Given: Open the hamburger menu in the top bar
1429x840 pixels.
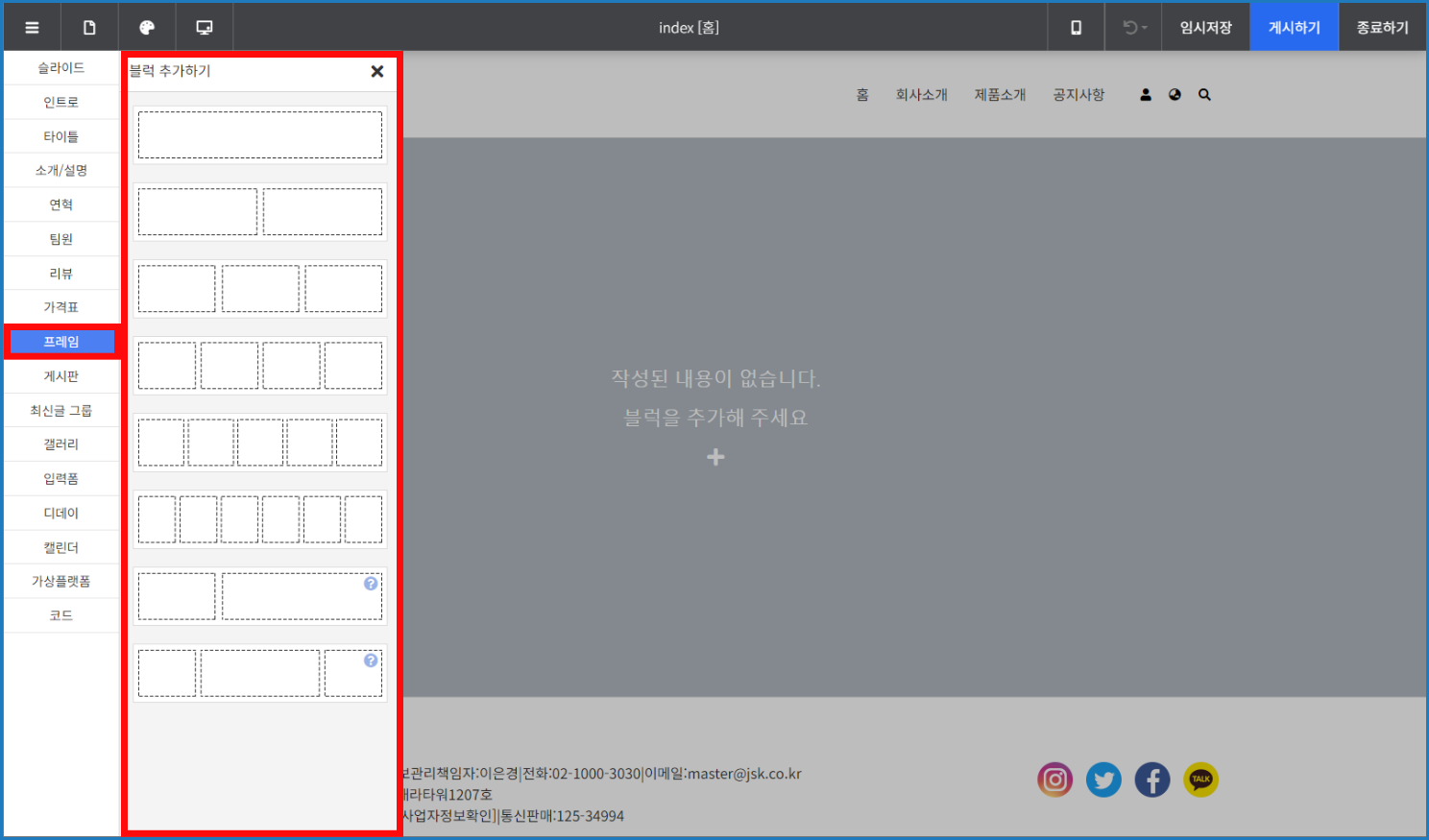Looking at the screenshot, I should pos(32,28).
